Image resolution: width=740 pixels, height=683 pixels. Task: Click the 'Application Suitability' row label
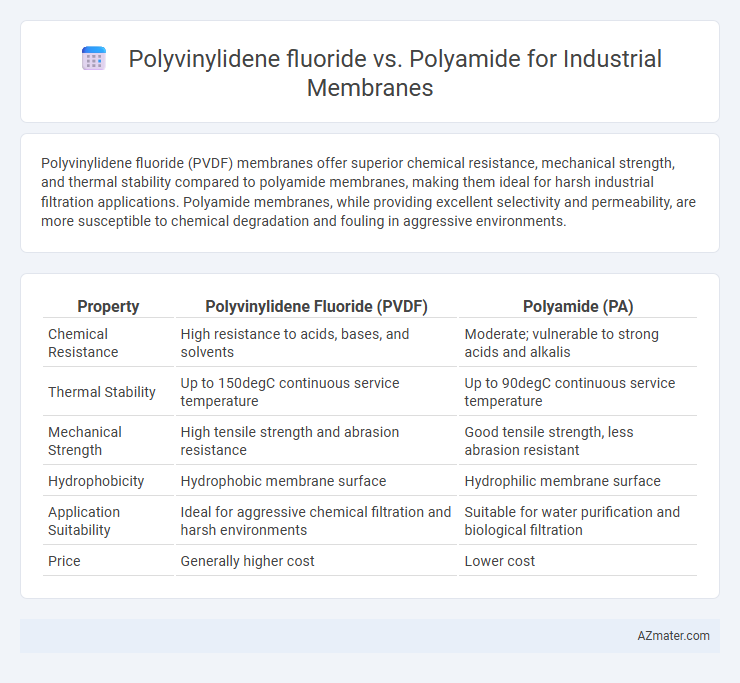pos(108,521)
